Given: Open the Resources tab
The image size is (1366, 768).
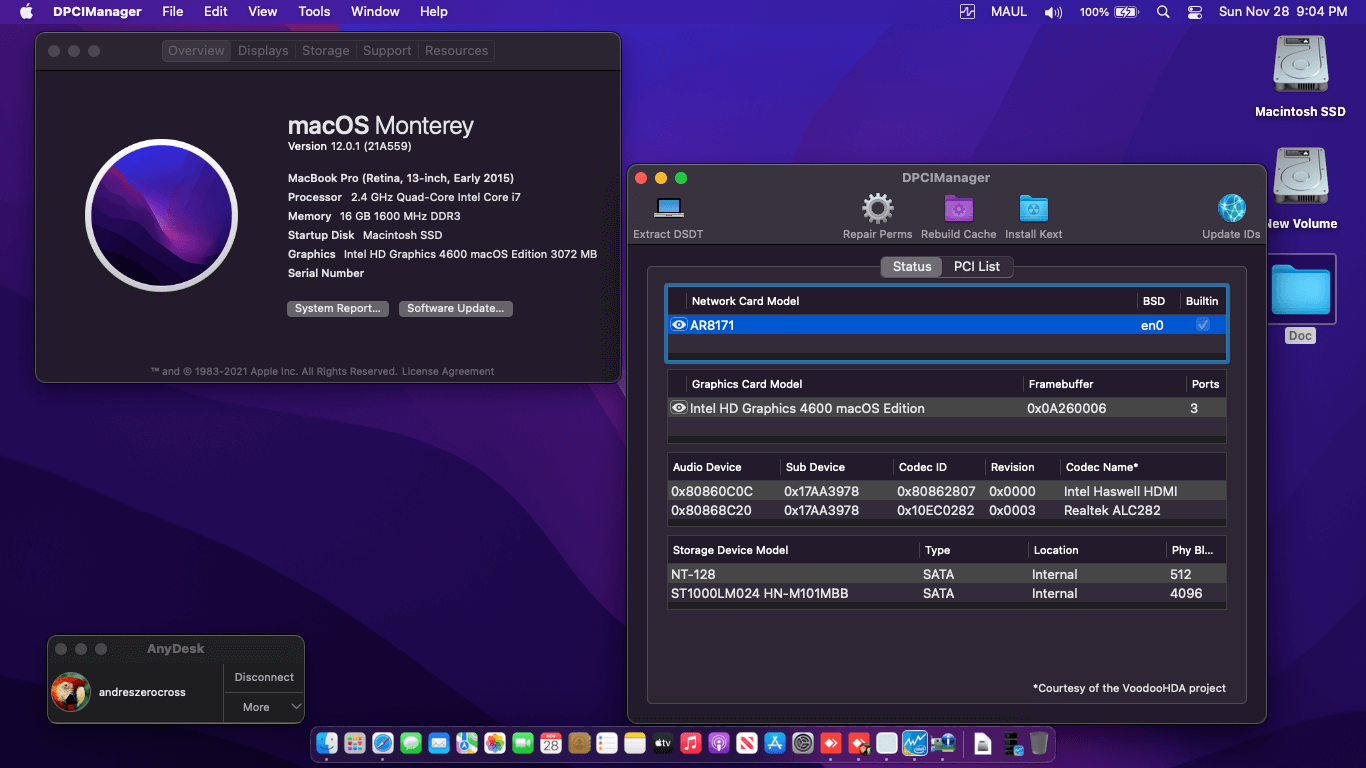Looking at the screenshot, I should 457,51.
